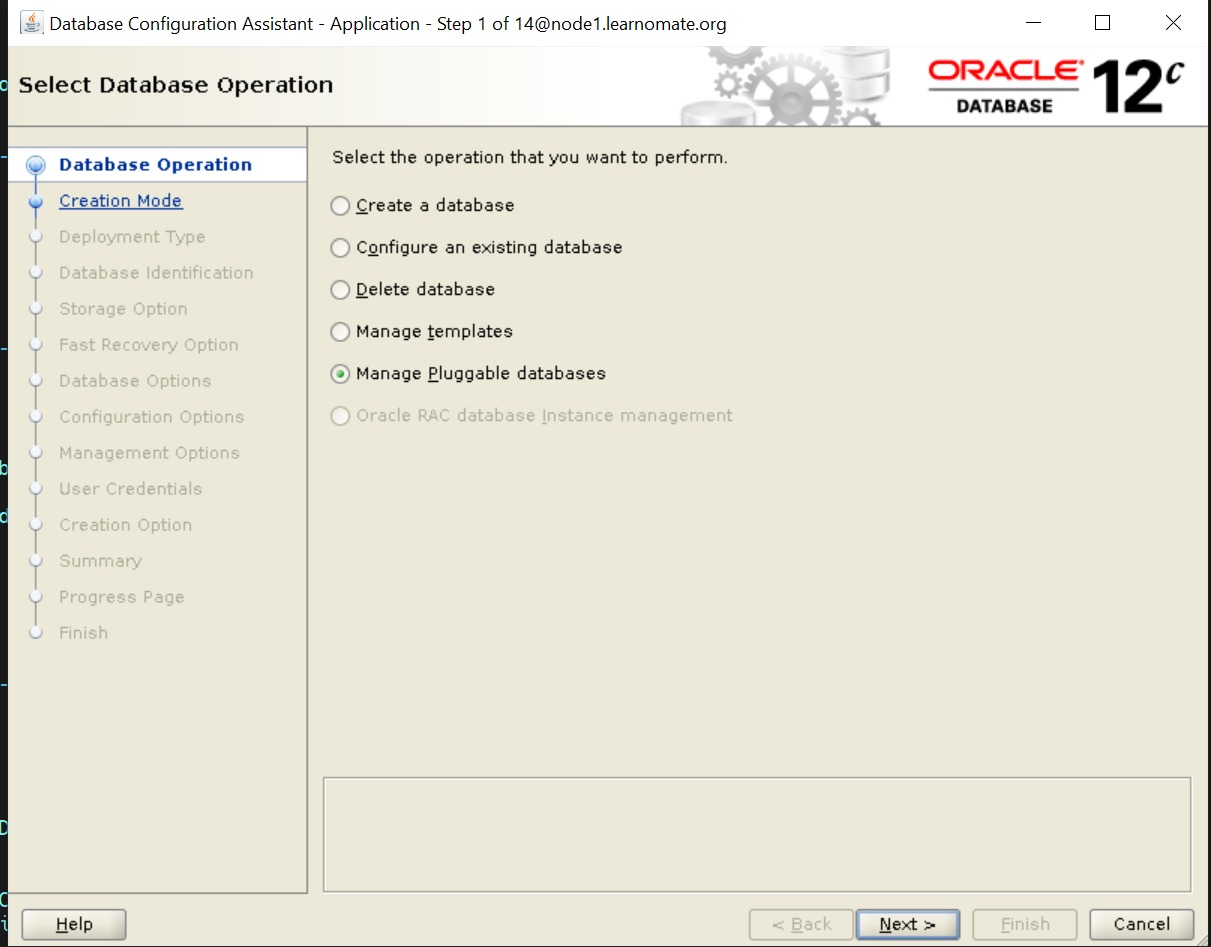This screenshot has height=947, width=1211.
Task: Click the Database Operation step bullet
Action: point(37,166)
